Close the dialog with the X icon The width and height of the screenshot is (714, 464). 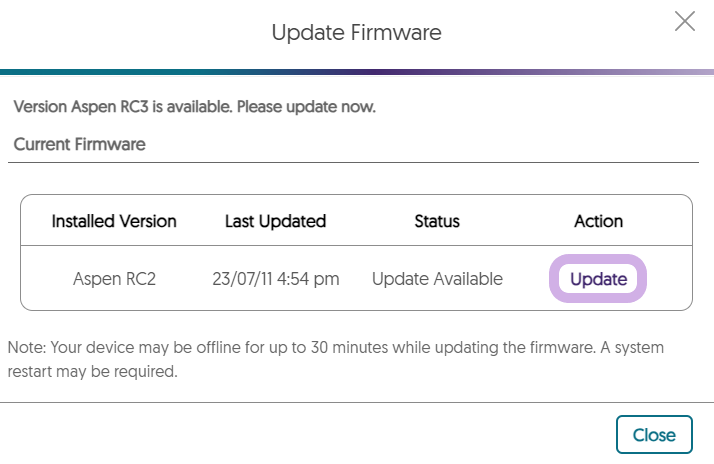point(685,21)
